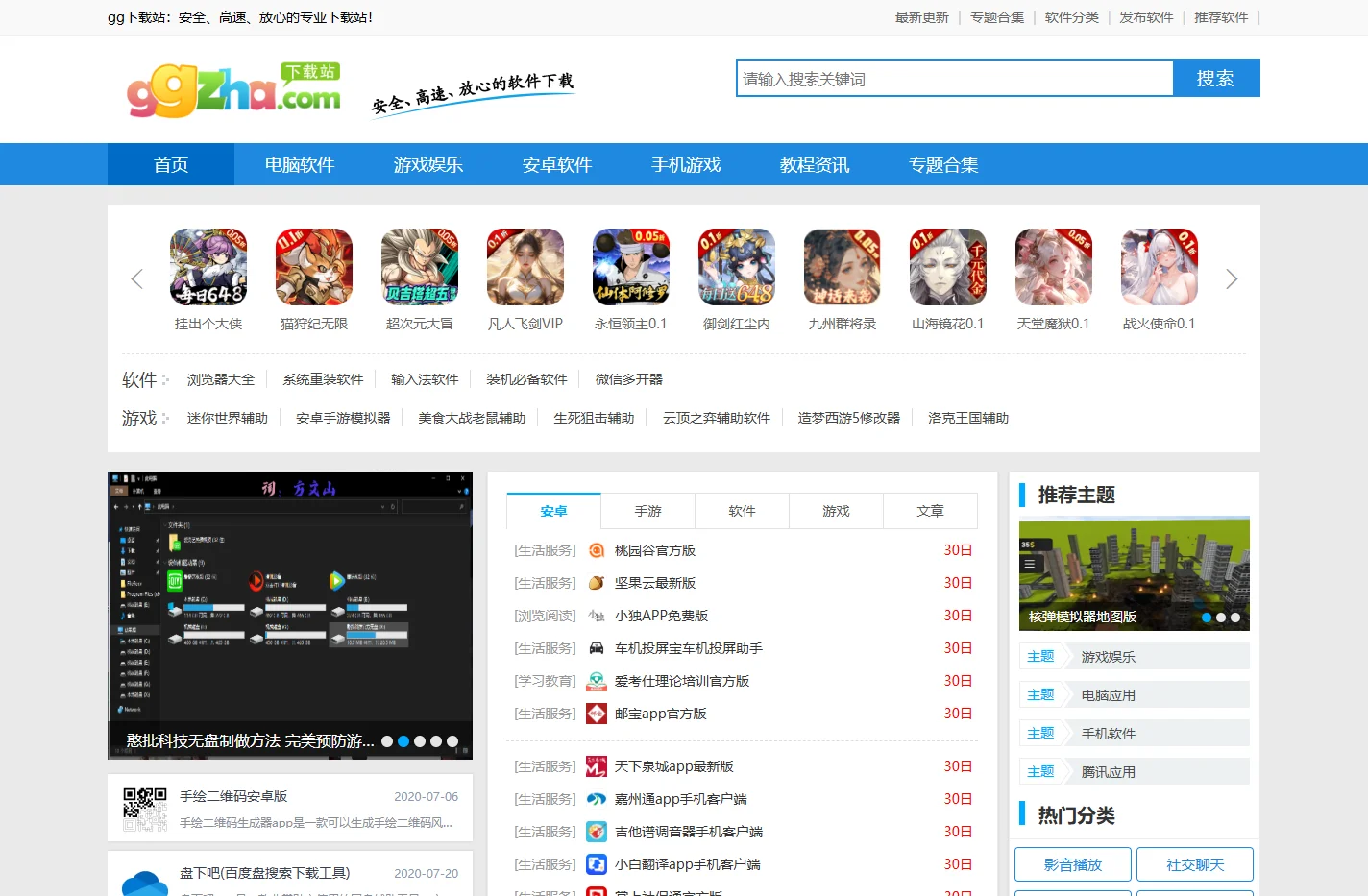Screen dimensions: 1368x896
Task: Click the 小独APP免费版 app icon
Action: click(x=597, y=616)
